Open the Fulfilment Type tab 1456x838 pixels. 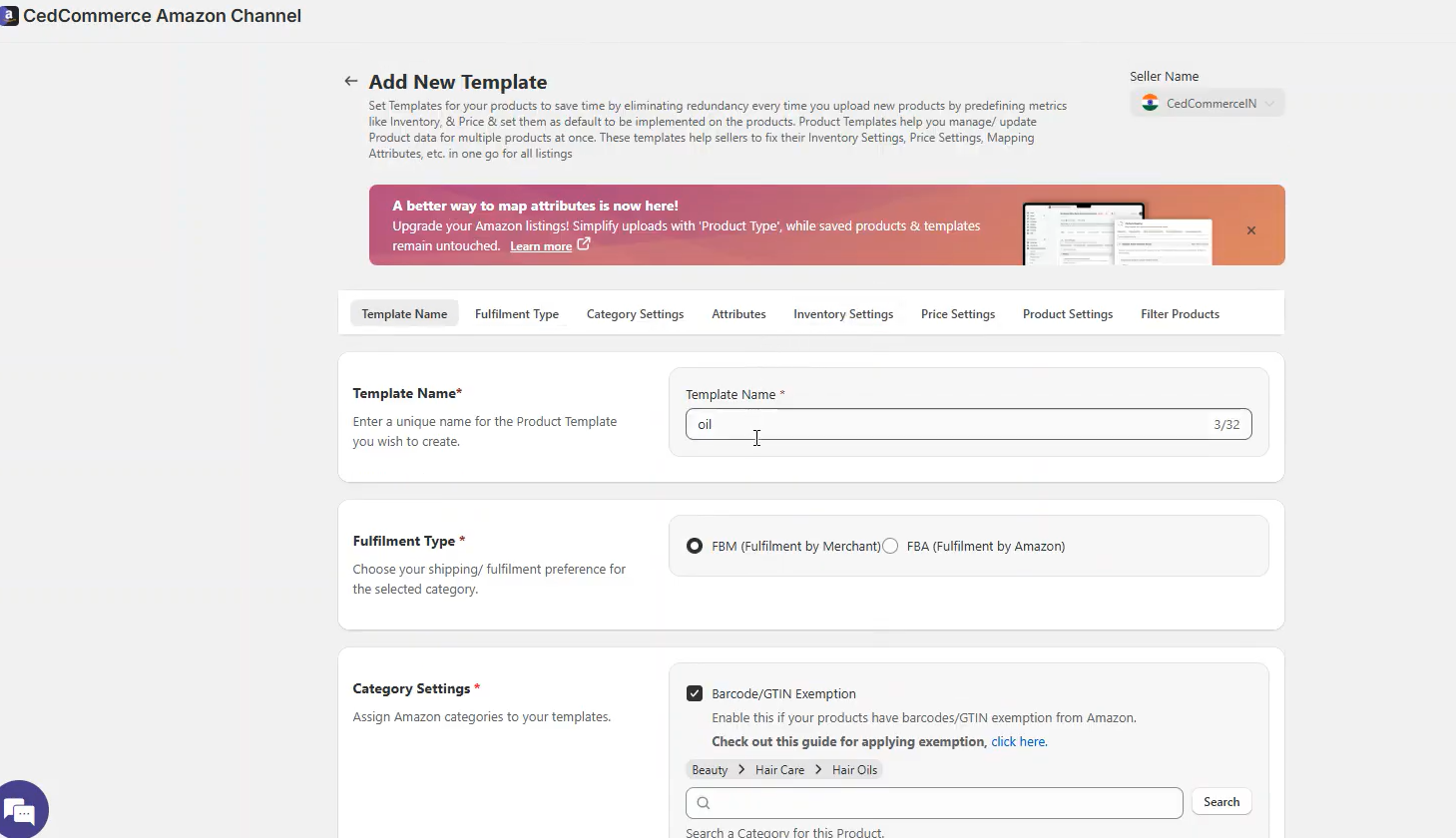517,313
